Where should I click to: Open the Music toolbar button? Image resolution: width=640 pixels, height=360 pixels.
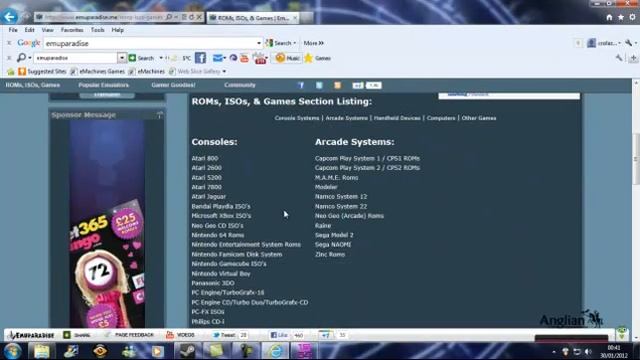287,58
